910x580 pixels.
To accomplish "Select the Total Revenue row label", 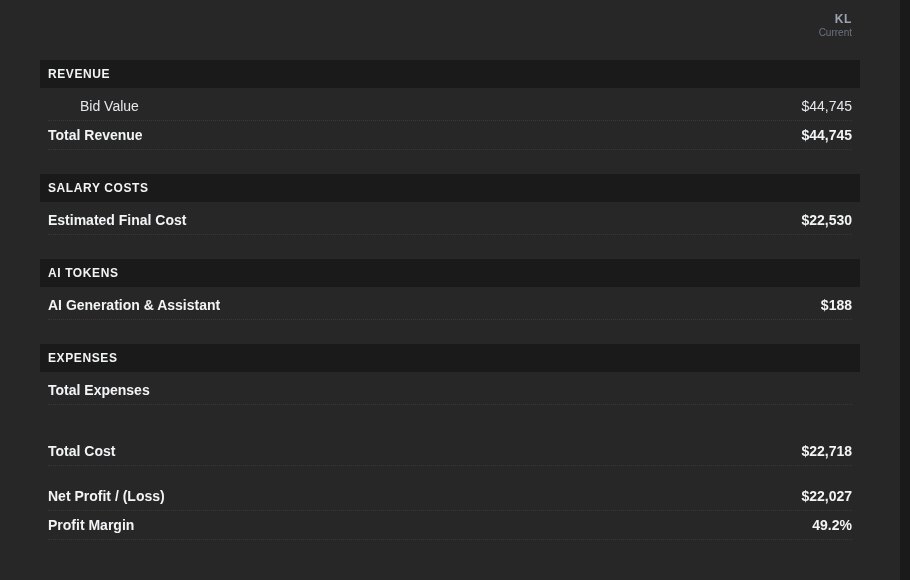I will [95, 135].
